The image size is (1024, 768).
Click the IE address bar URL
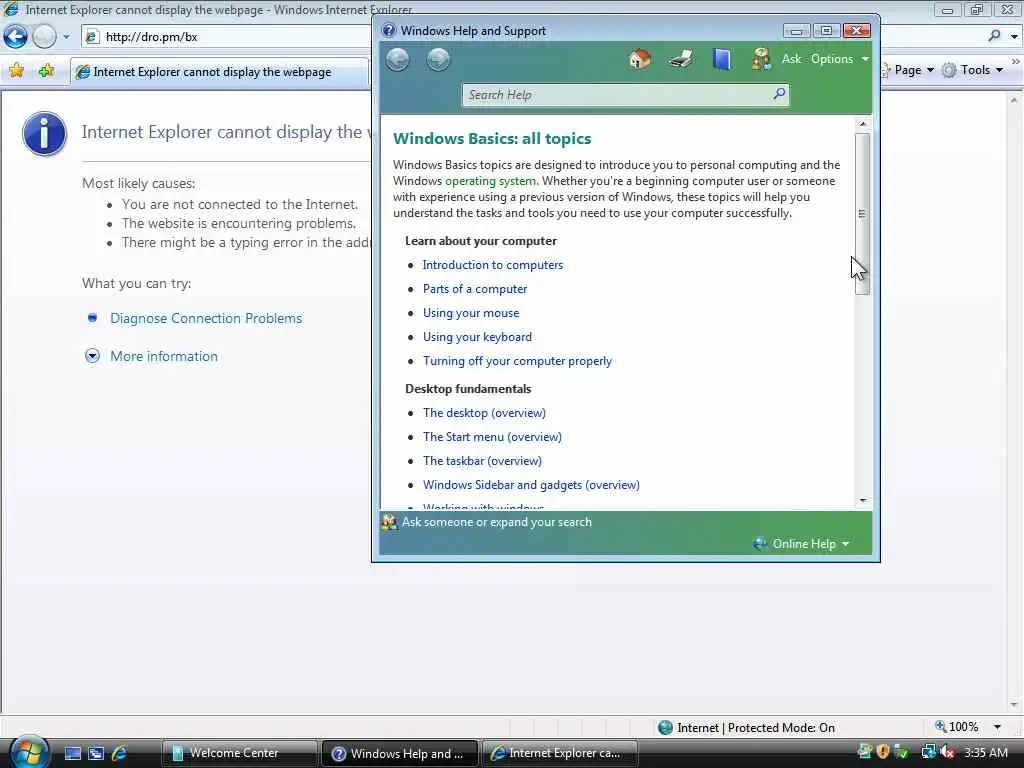(x=152, y=37)
